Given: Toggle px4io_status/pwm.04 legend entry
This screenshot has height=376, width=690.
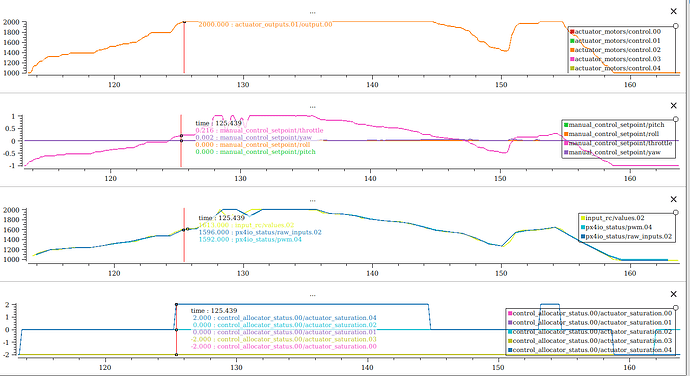Looking at the screenshot, I should tap(616, 227).
